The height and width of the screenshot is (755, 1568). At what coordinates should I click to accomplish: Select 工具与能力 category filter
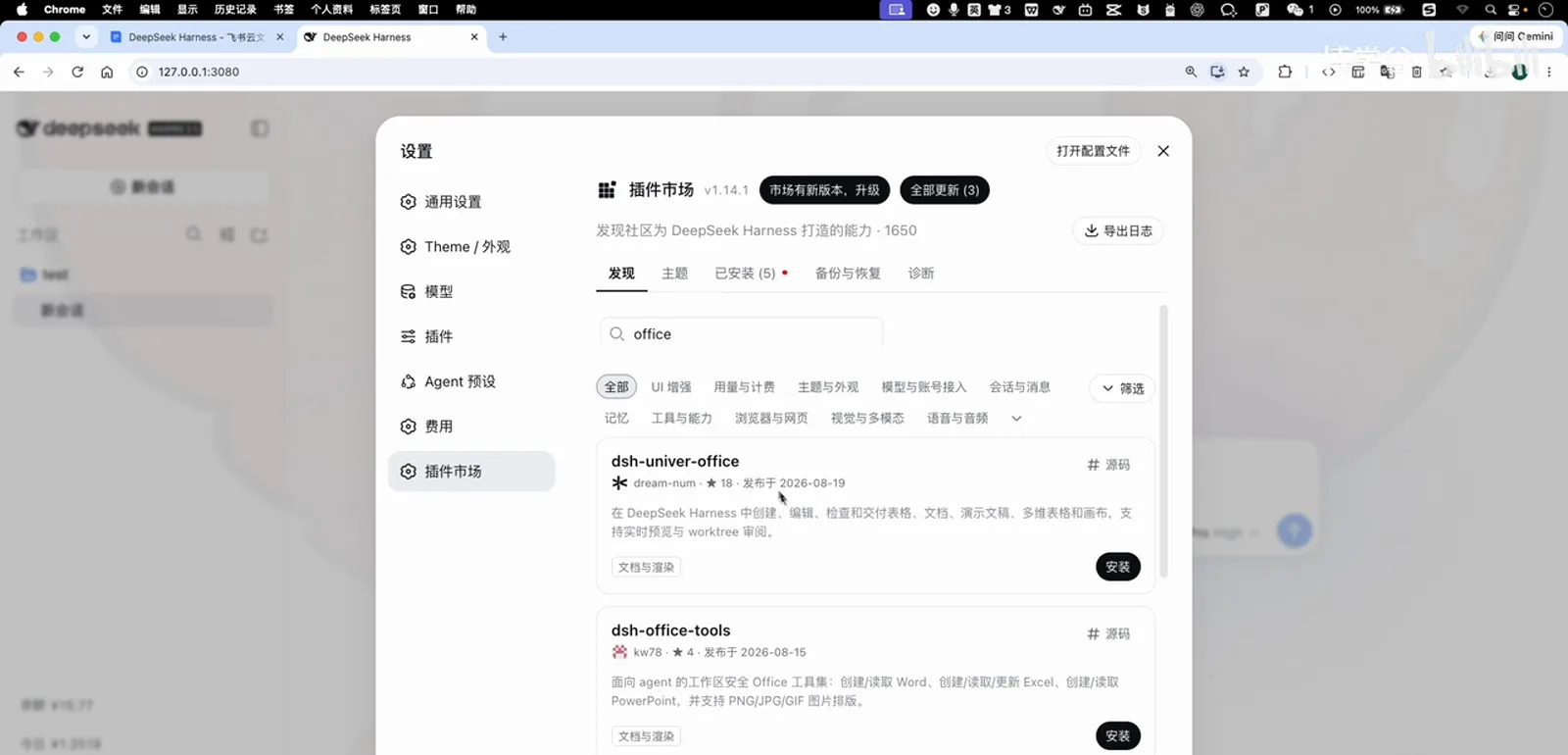(x=682, y=419)
